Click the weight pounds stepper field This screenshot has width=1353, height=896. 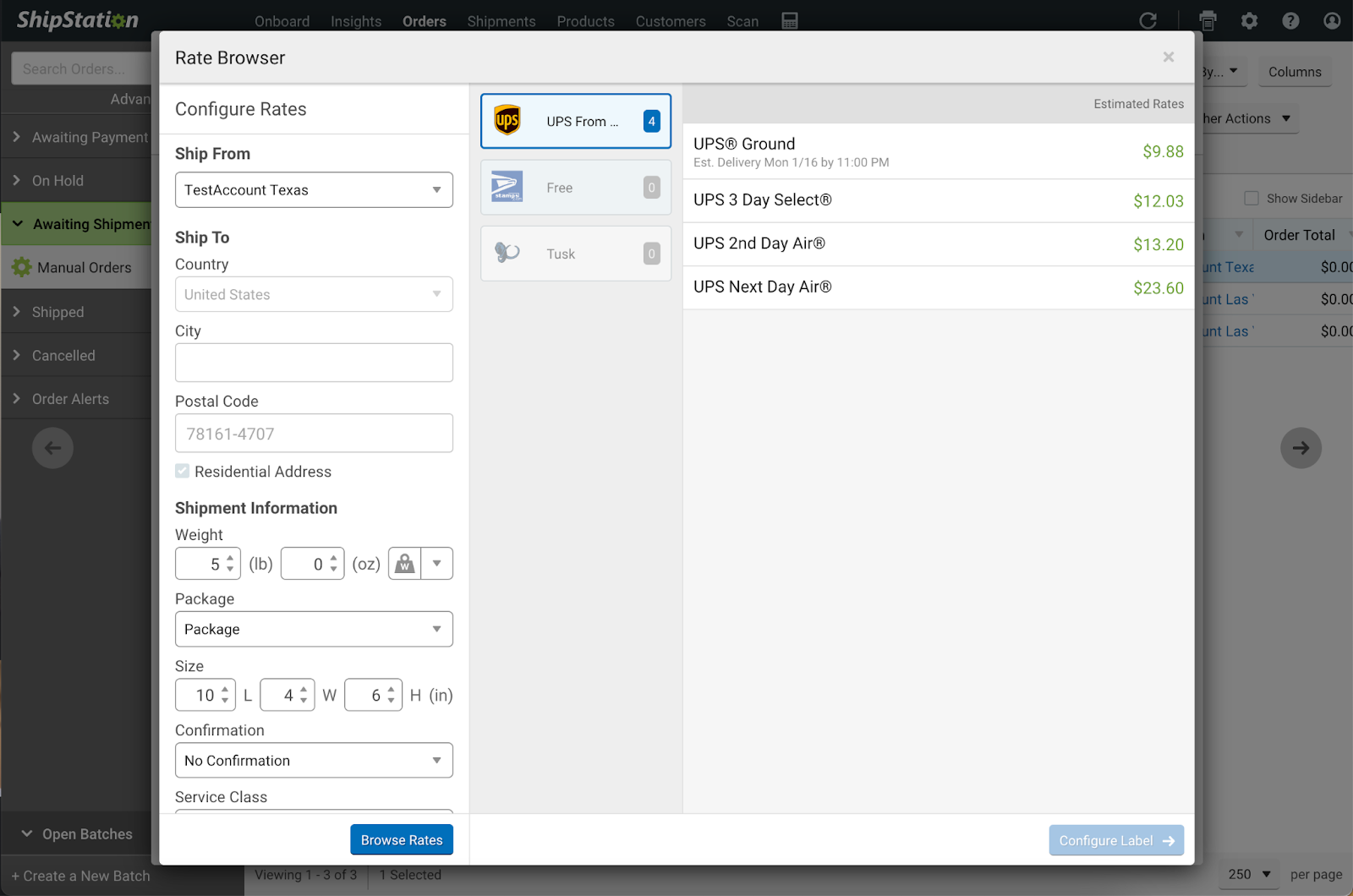point(208,564)
